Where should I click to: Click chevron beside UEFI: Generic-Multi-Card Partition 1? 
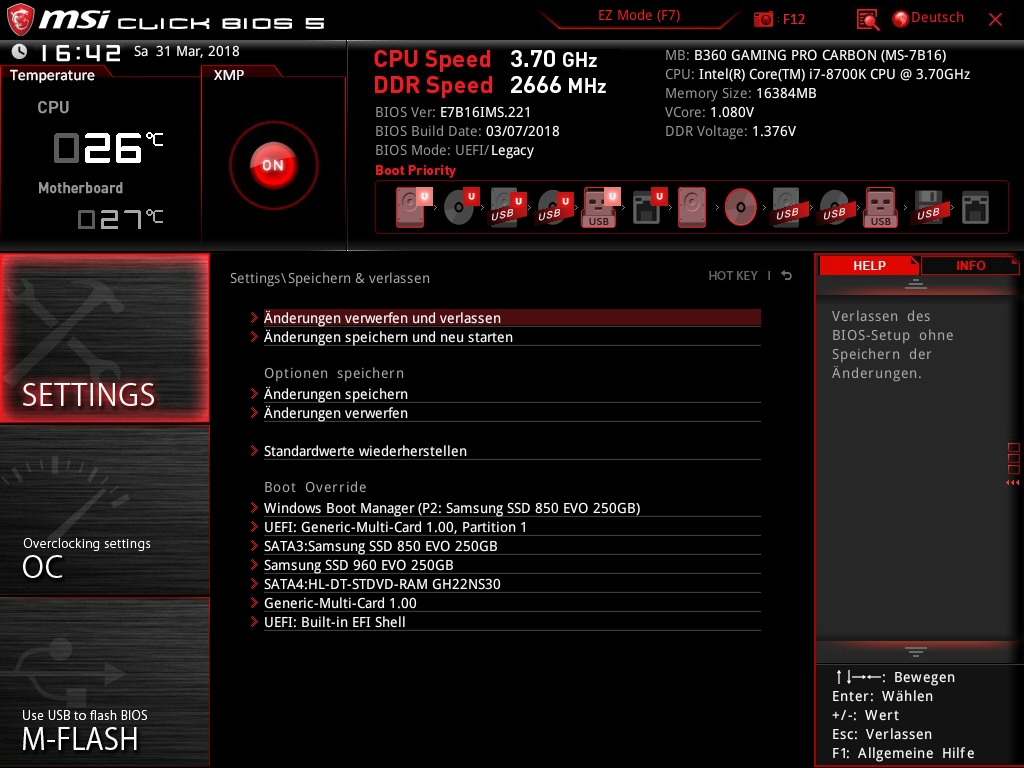(x=254, y=526)
